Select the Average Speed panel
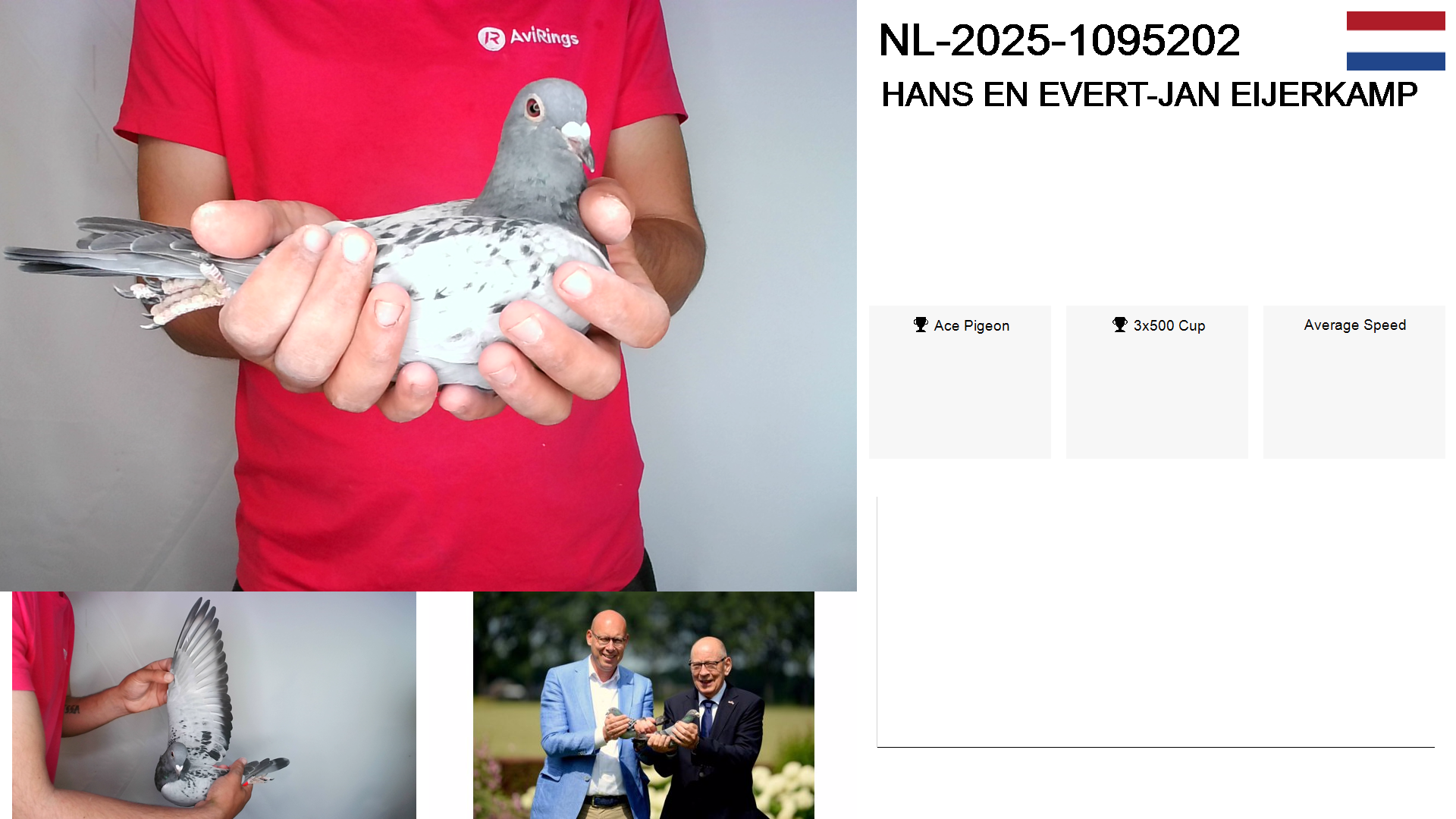Screen dimensions: 1456x819 pyautogui.click(x=1354, y=382)
